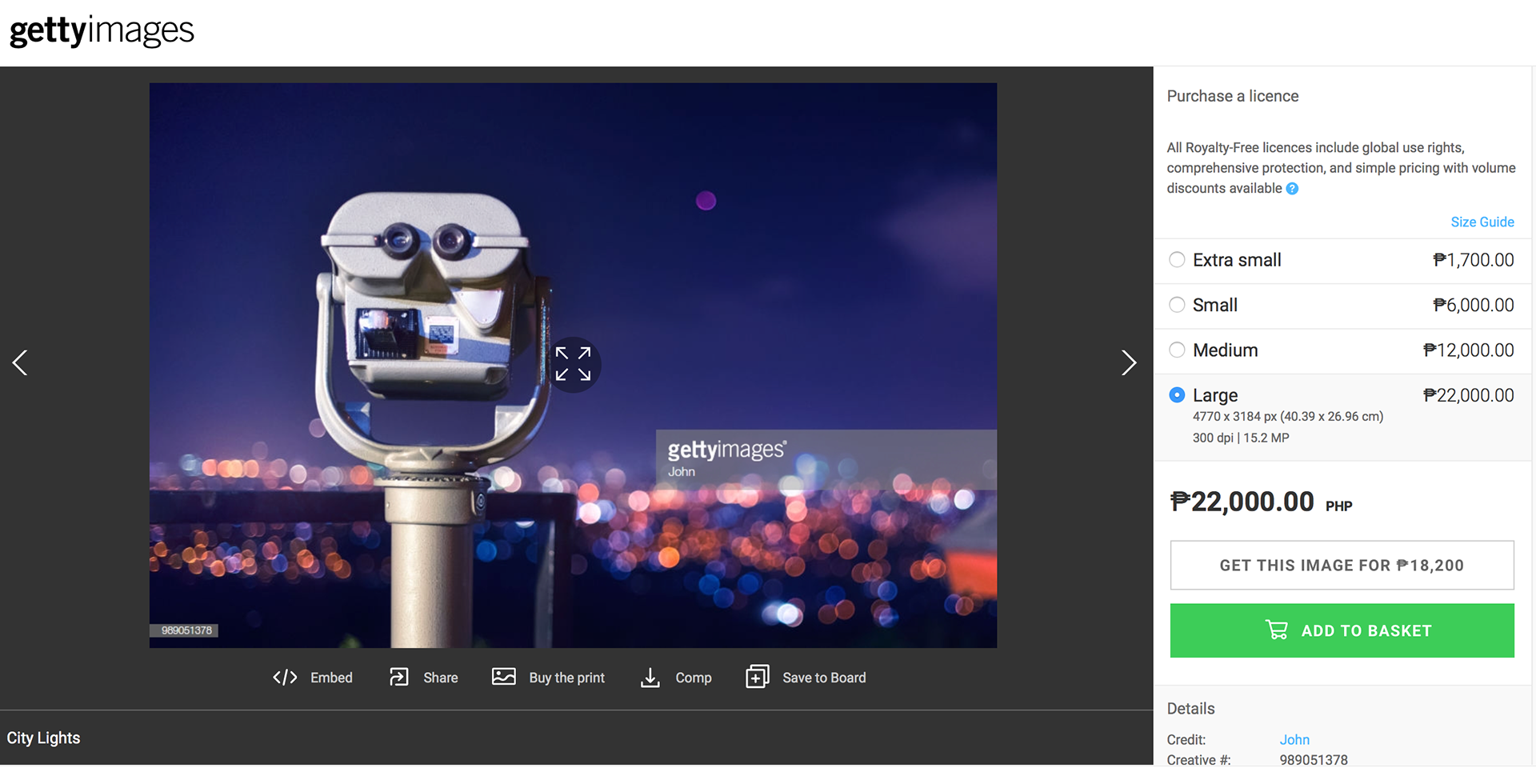
Task: Open the Size Guide link
Action: 1482,222
